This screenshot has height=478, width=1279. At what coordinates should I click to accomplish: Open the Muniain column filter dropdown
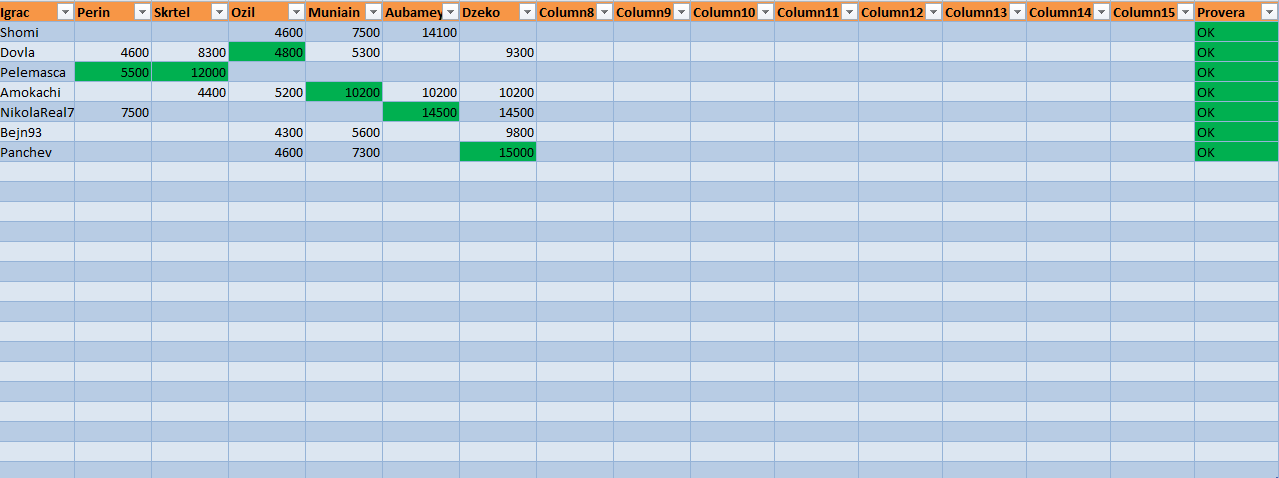(x=373, y=12)
